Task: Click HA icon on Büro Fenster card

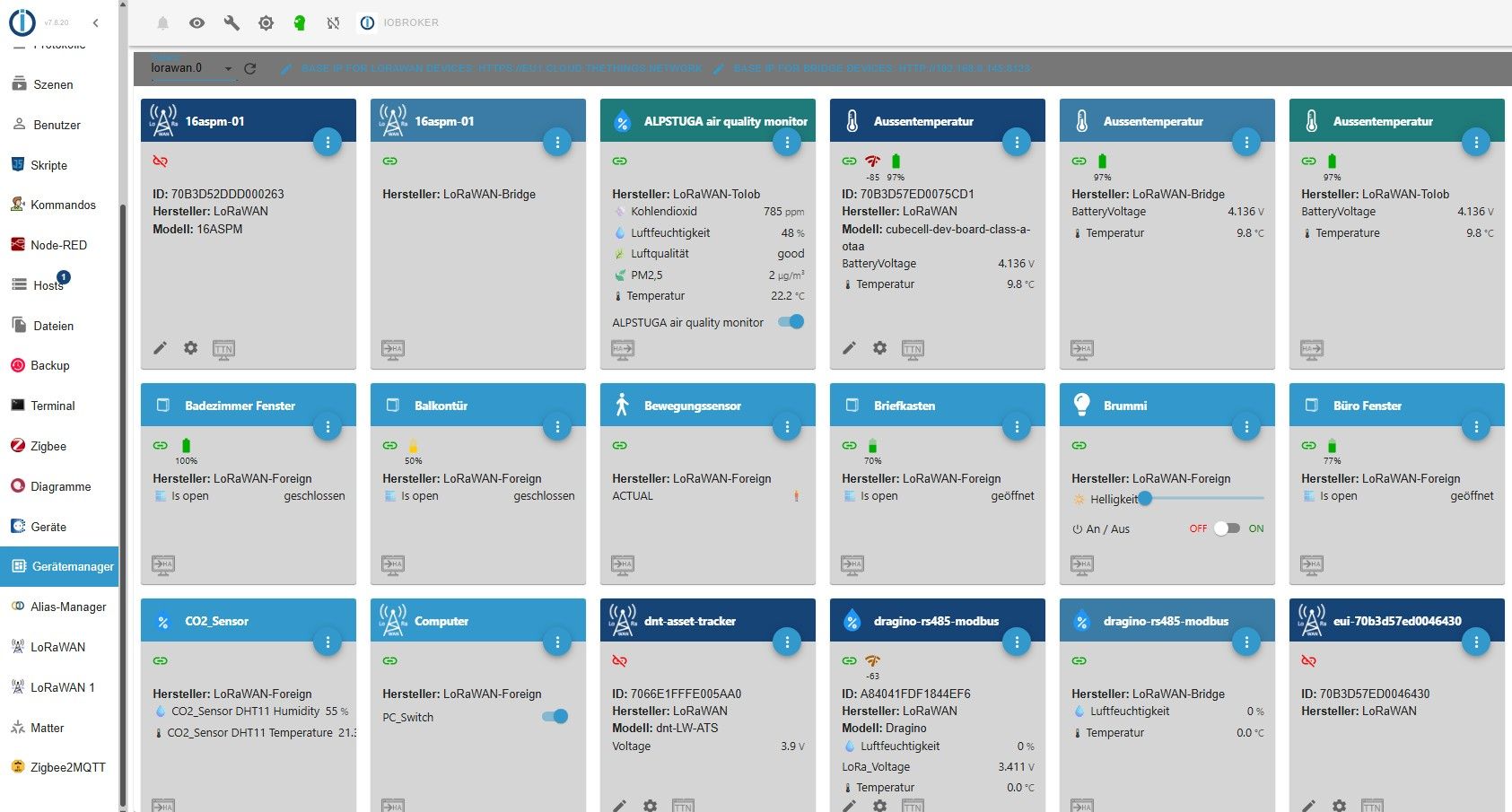Action: 1311,564
